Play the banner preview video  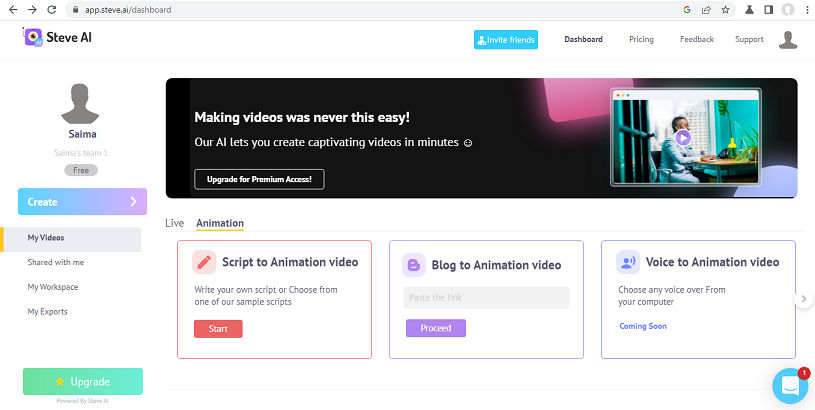[x=683, y=138]
